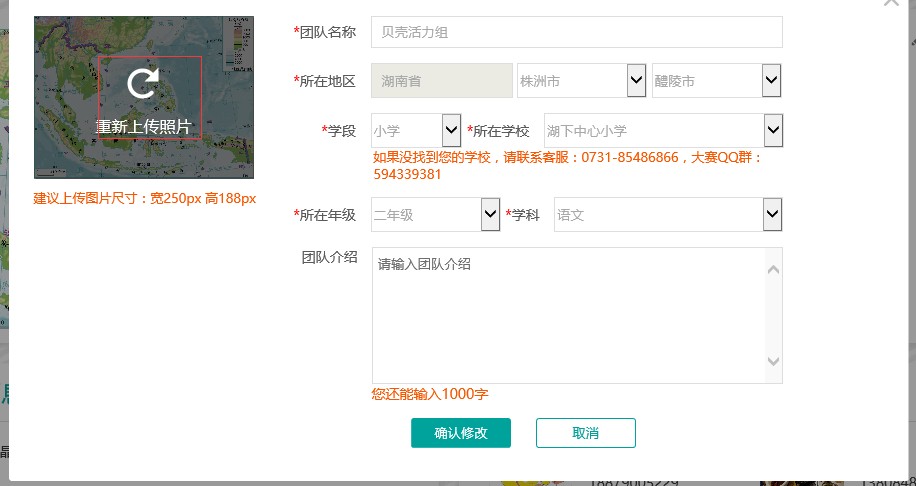Close the dialog with the X icon
This screenshot has width=916, height=486.
(x=891, y=3)
